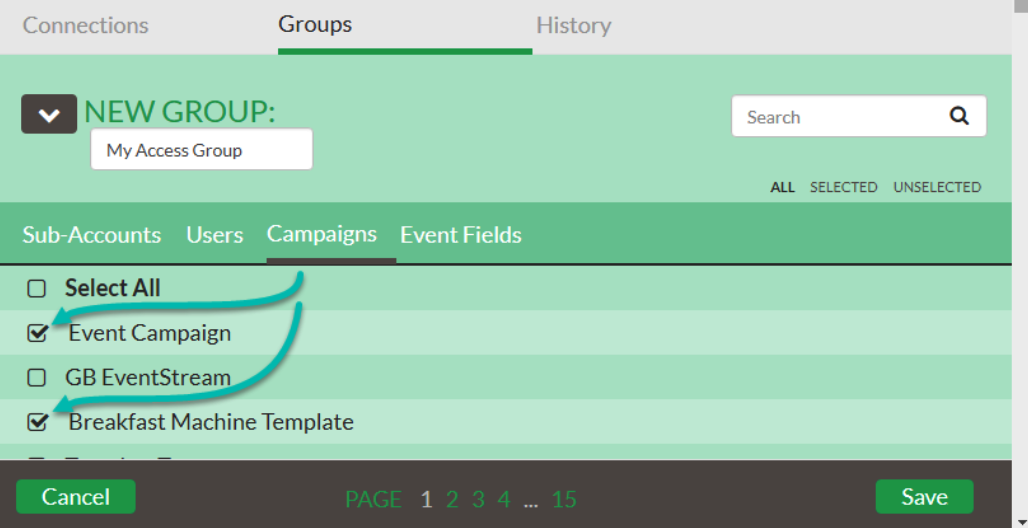Uncheck the Event Campaign checkbox
Image resolution: width=1028 pixels, height=528 pixels.
tap(37, 333)
